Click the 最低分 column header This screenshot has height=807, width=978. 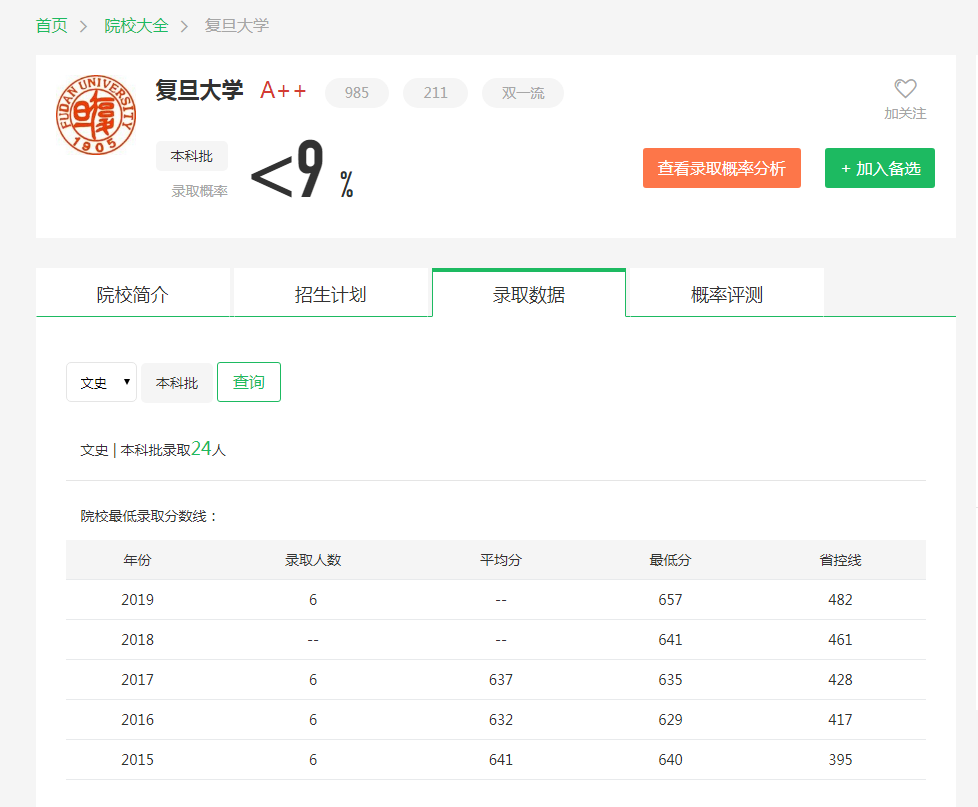[x=671, y=560]
